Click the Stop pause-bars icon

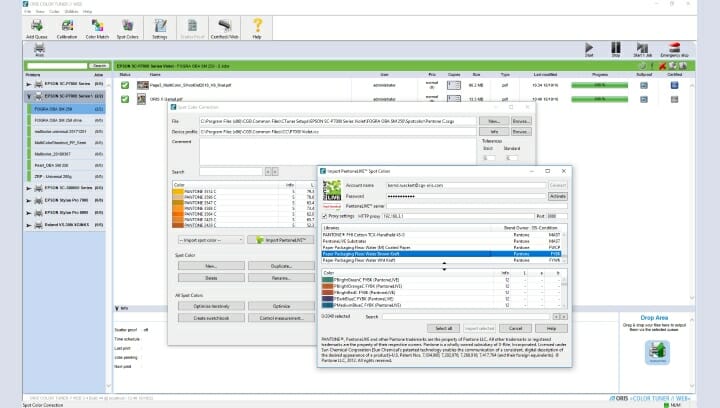pyautogui.click(x=616, y=49)
